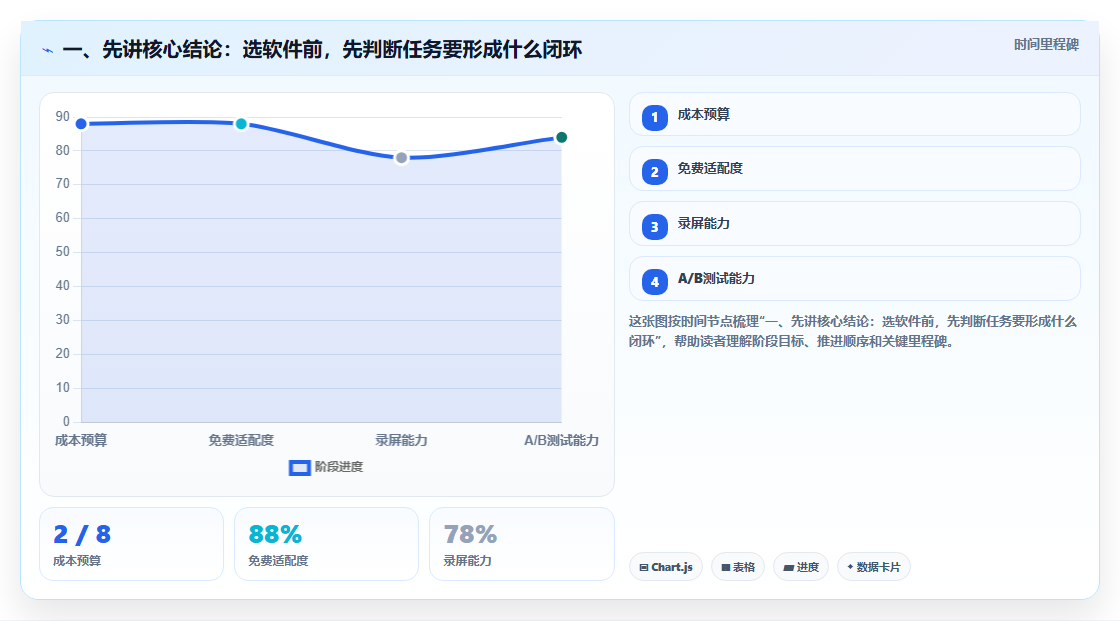Open the 录屏能力 list item
The height and width of the screenshot is (621, 1120).
pyautogui.click(x=854, y=224)
